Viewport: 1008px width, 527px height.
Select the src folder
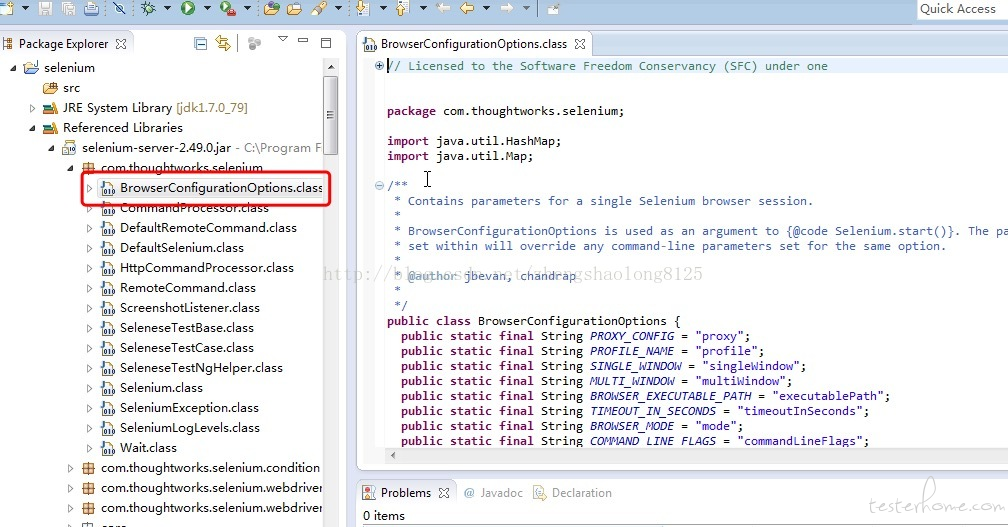pyautogui.click(x=61, y=88)
